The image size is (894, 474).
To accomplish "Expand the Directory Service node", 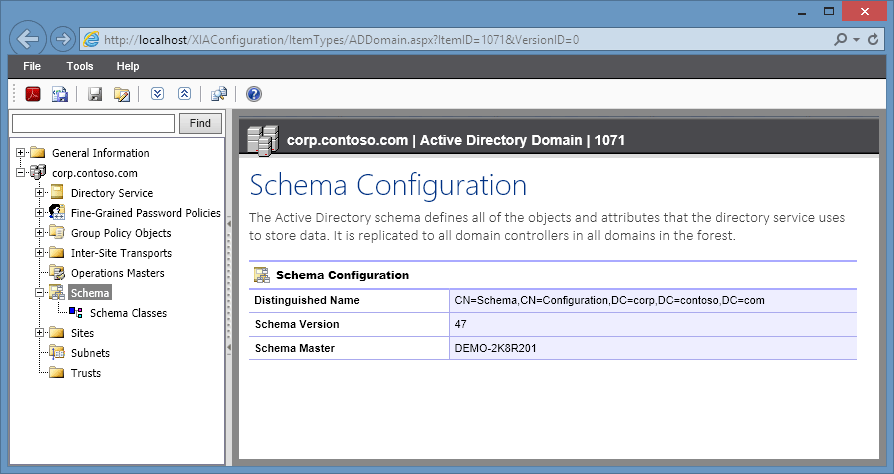I will (39, 192).
